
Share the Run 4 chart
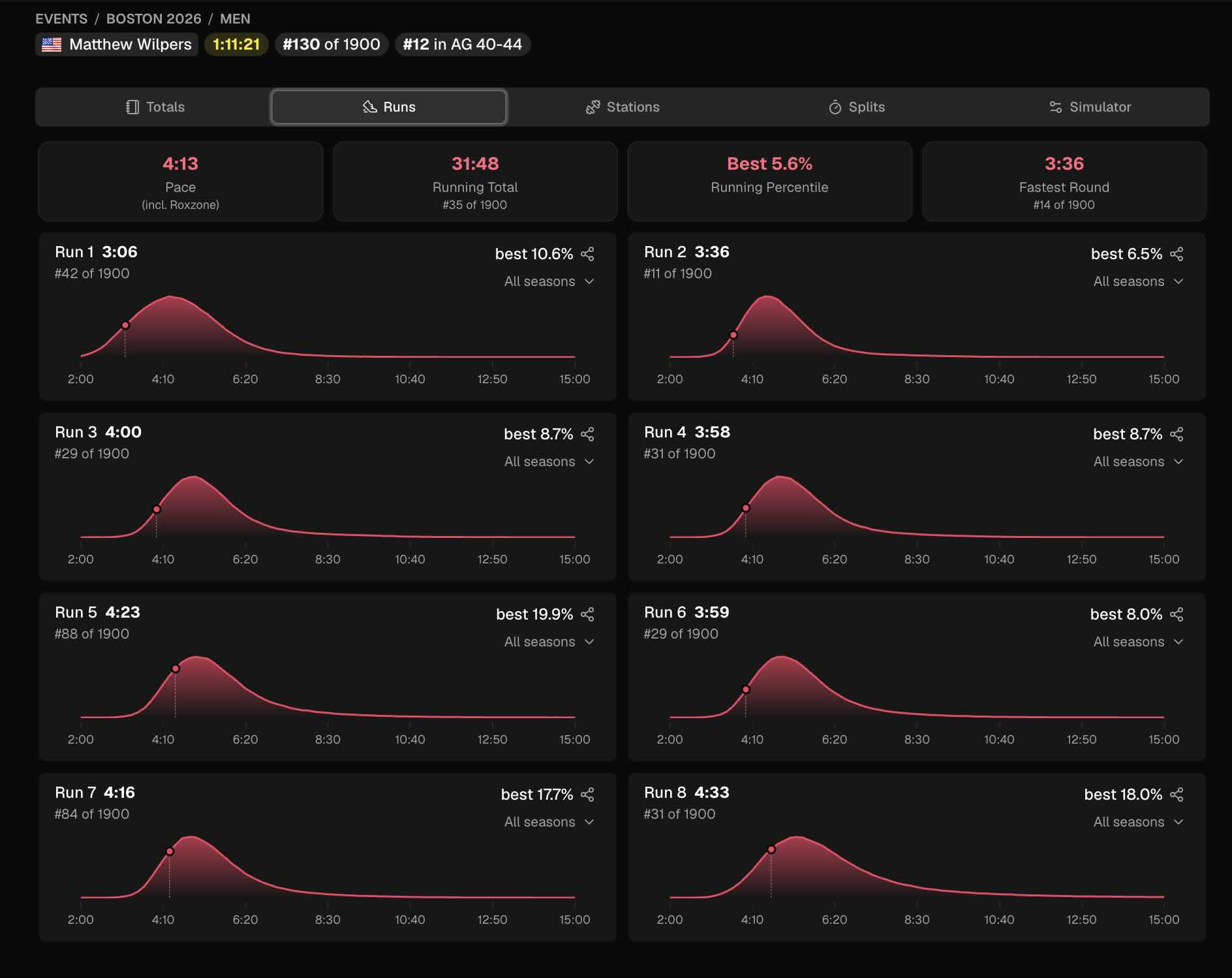pyautogui.click(x=1177, y=434)
